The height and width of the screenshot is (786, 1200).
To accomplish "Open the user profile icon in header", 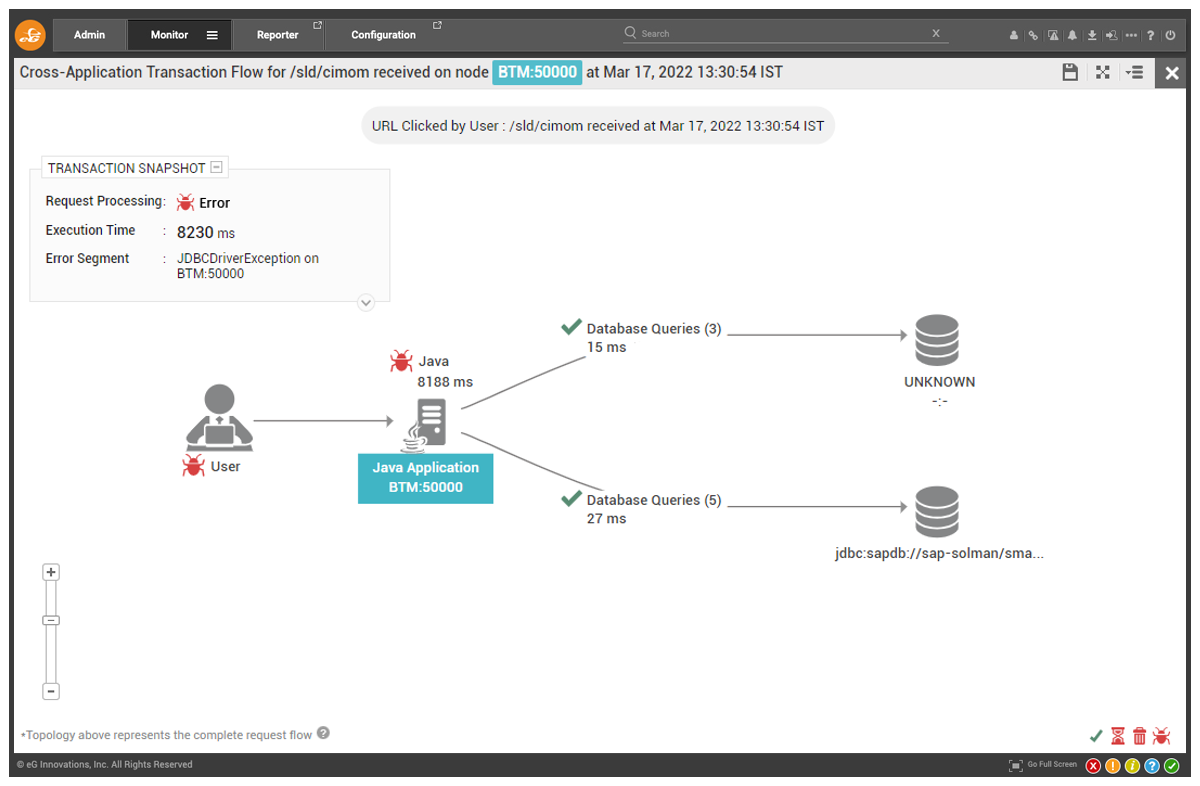I will pyautogui.click(x=1014, y=35).
